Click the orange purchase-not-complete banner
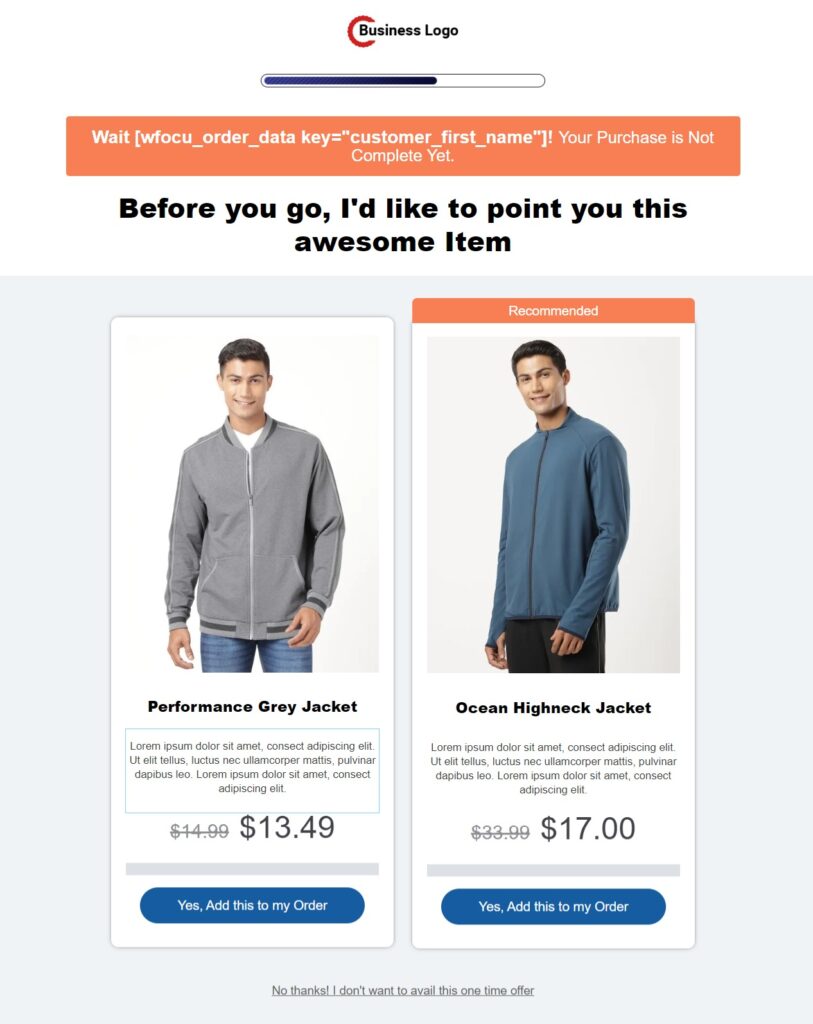 (403, 146)
